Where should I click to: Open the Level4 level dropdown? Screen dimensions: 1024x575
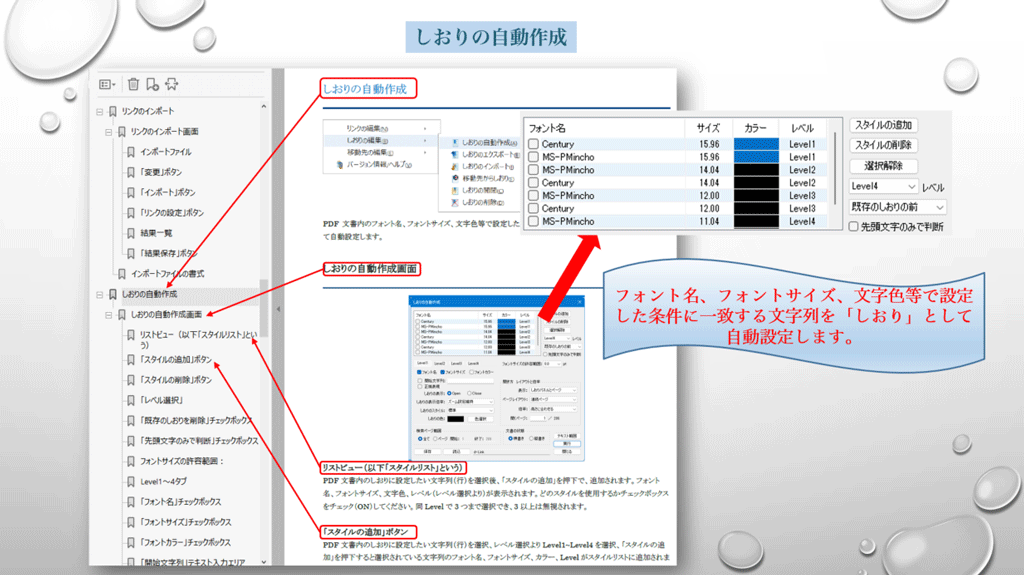pyautogui.click(x=910, y=186)
